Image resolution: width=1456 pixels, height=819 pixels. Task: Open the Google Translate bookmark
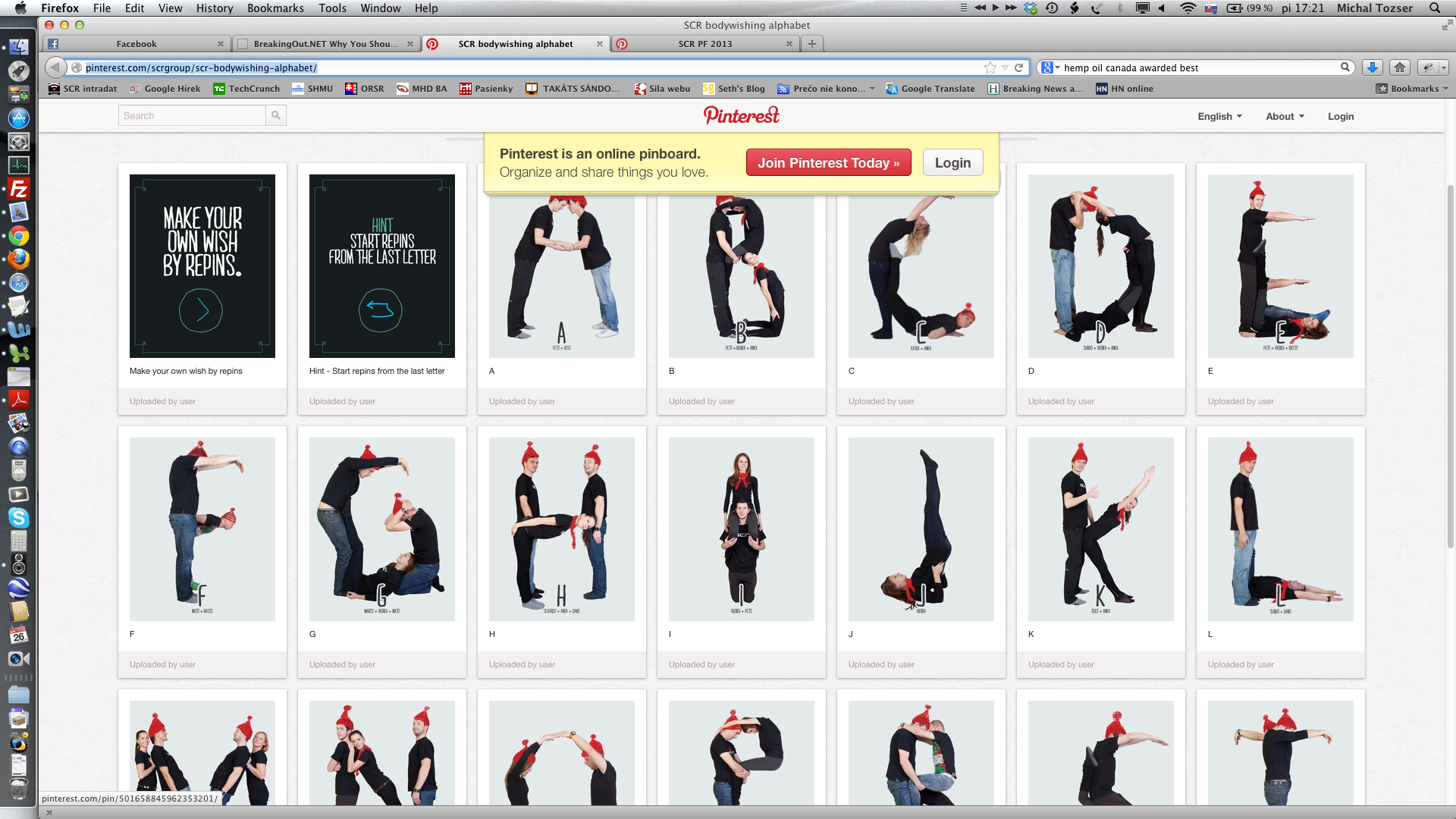click(x=930, y=89)
